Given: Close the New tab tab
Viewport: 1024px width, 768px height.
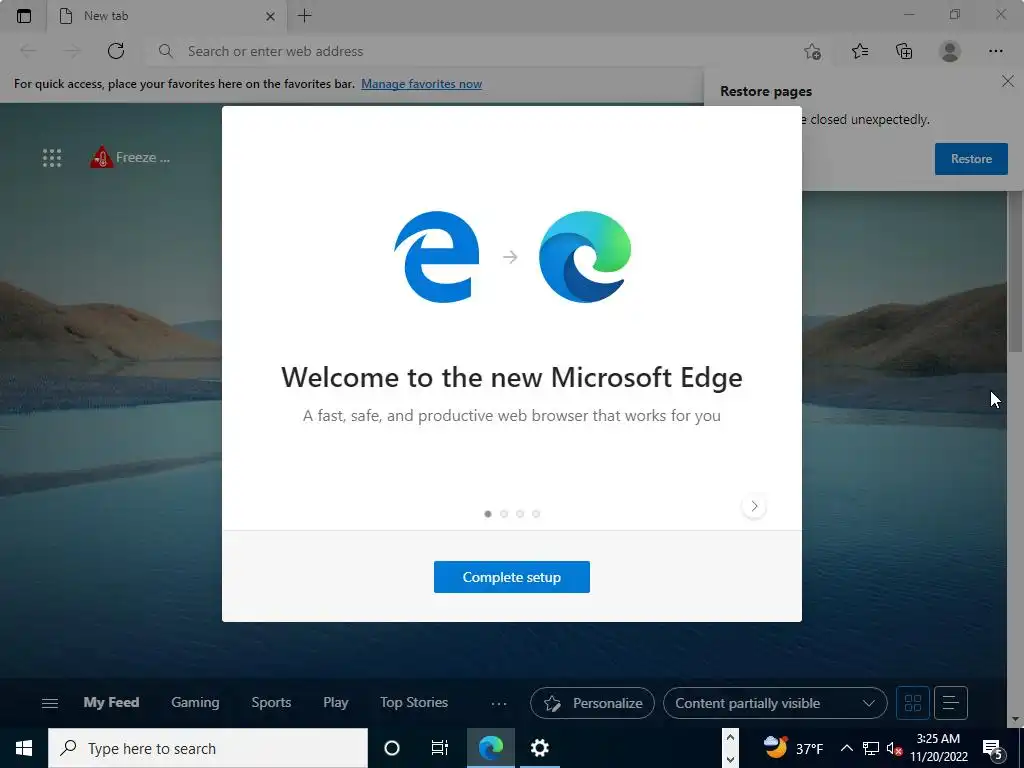Looking at the screenshot, I should 270,16.
